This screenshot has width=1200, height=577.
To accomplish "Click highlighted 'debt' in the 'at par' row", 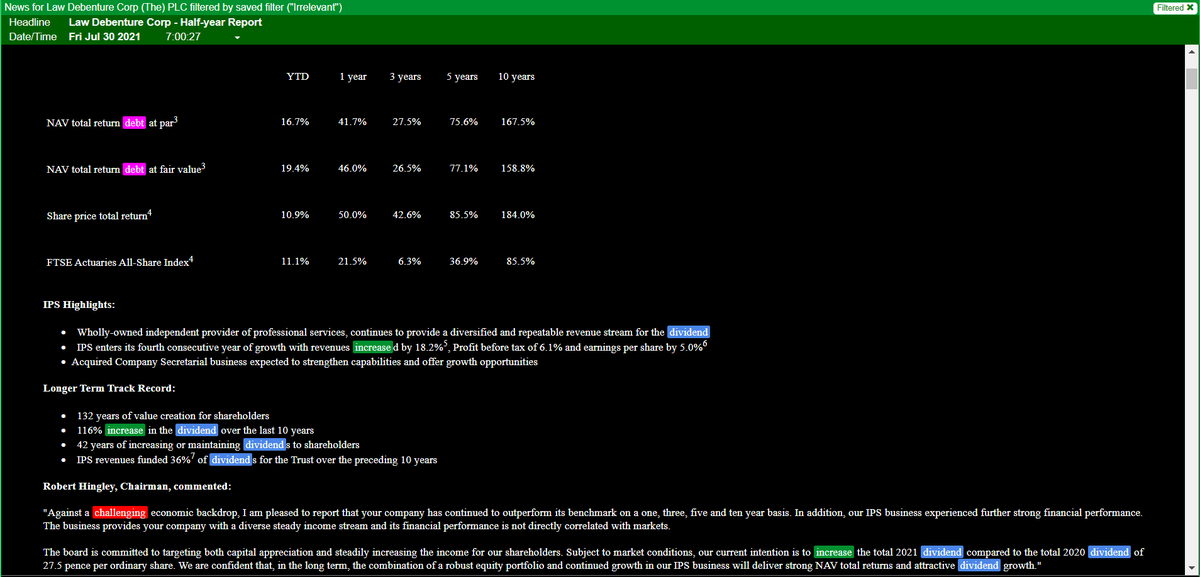I will [x=135, y=123].
